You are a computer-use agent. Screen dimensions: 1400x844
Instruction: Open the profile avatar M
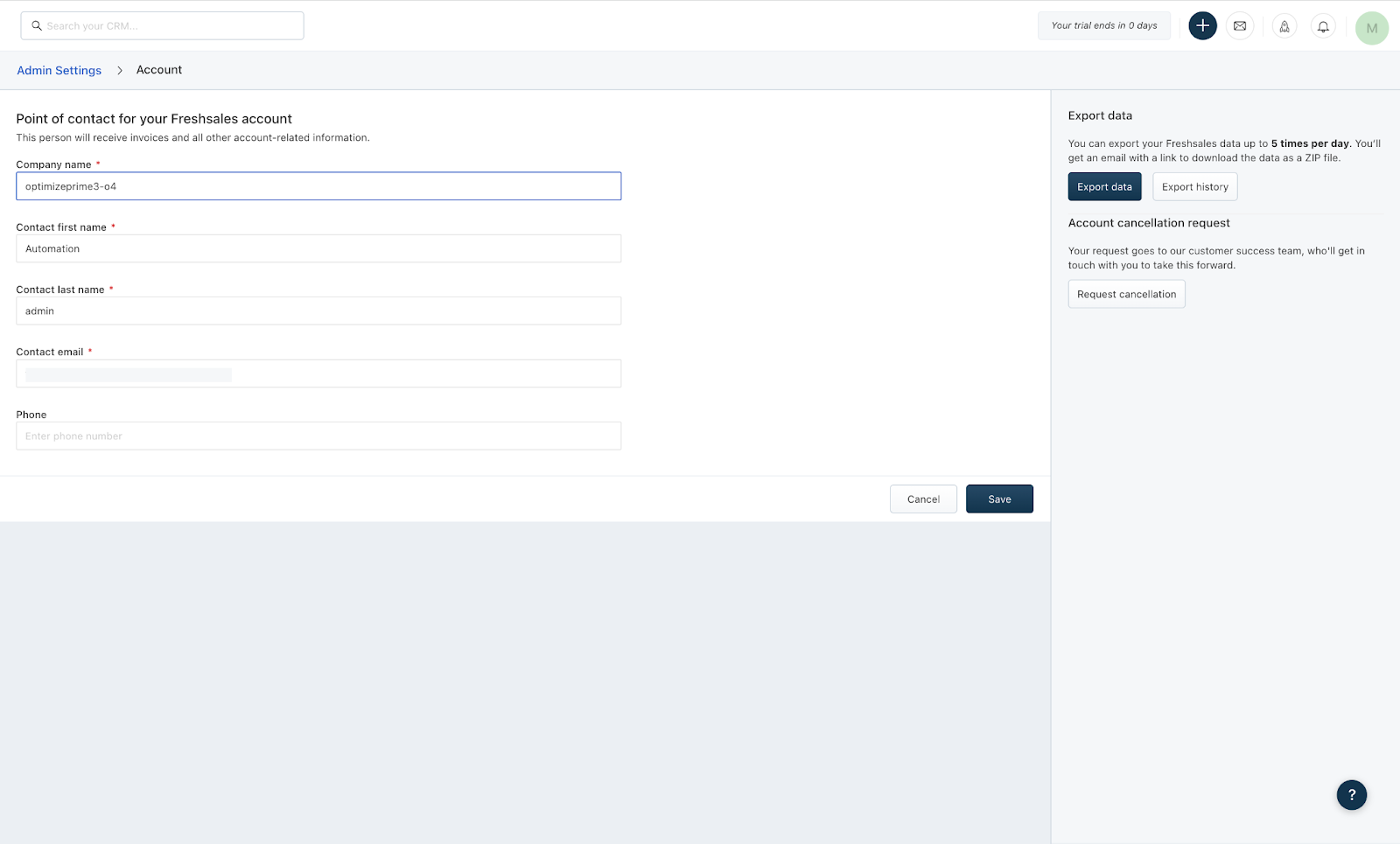(1371, 28)
